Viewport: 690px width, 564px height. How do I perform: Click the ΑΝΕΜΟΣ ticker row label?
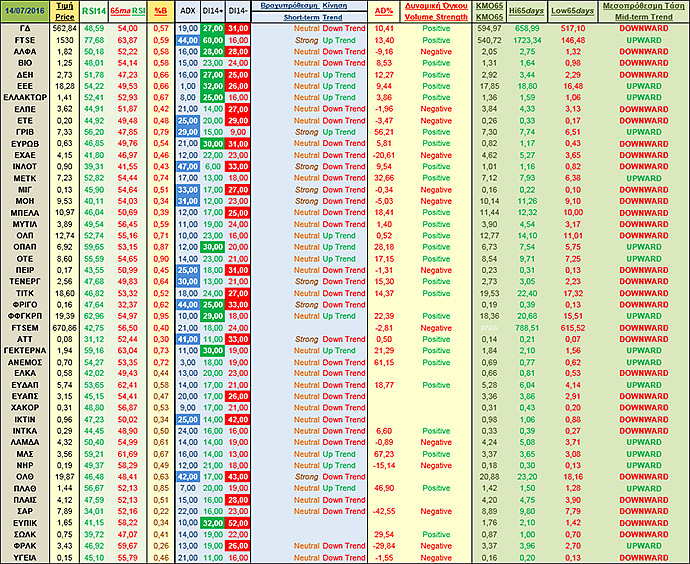coord(25,362)
